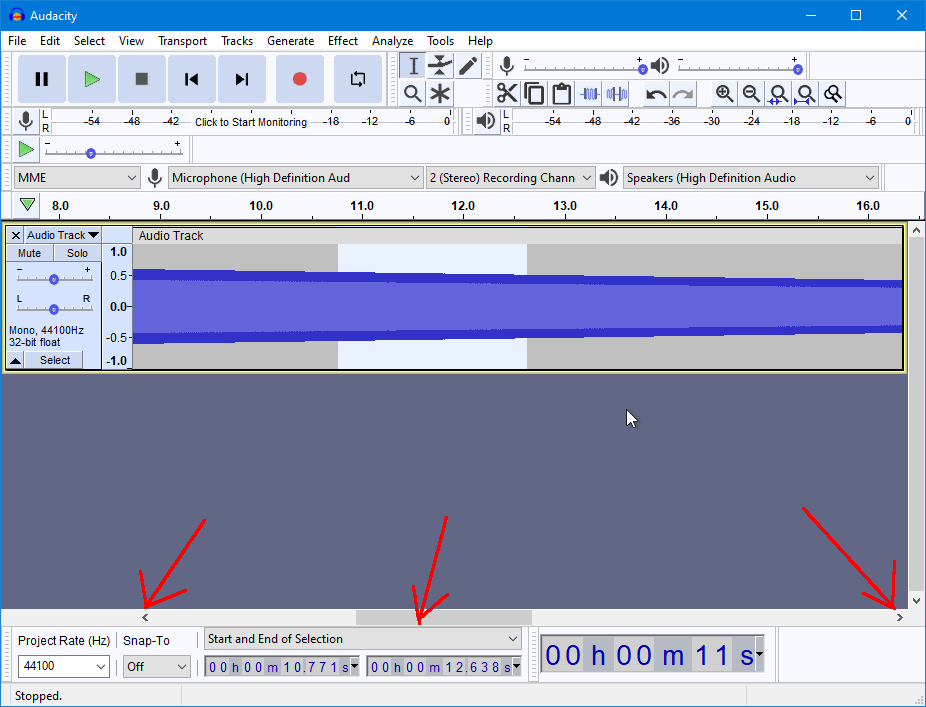Image resolution: width=926 pixels, height=707 pixels.
Task: Open the selection start time format arrow
Action: click(x=354, y=666)
